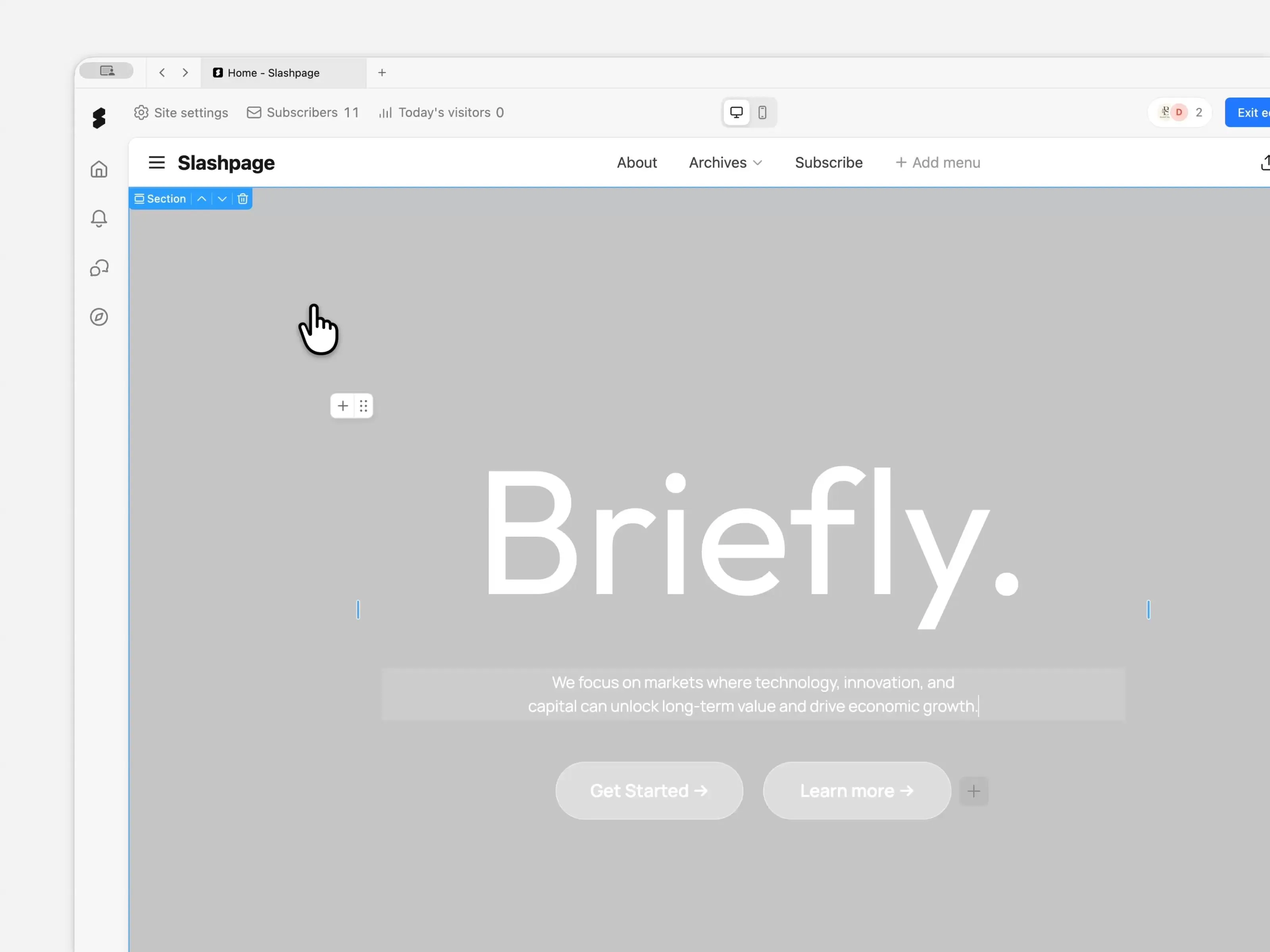Click the Slashpage site title
Viewport: 1270px width, 952px height.
click(x=226, y=163)
